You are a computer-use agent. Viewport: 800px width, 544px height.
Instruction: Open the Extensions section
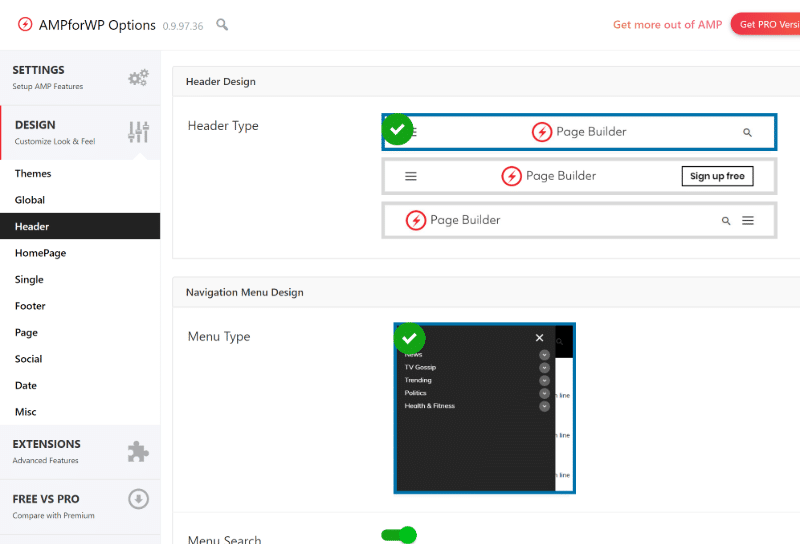click(x=80, y=452)
